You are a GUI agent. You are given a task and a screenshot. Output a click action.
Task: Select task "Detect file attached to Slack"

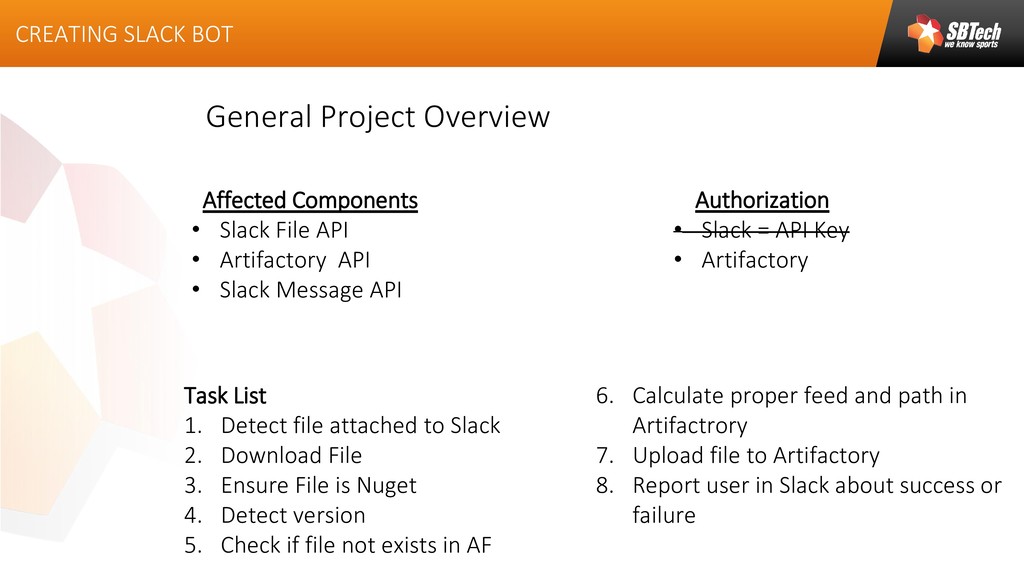[x=360, y=425]
